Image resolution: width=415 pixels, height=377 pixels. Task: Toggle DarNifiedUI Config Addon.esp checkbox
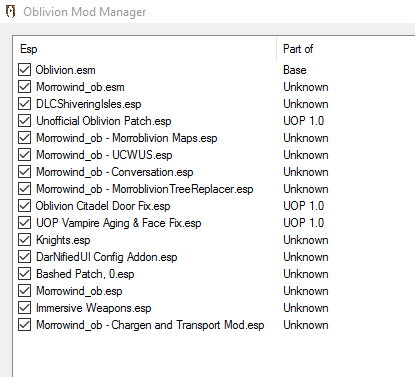click(24, 257)
